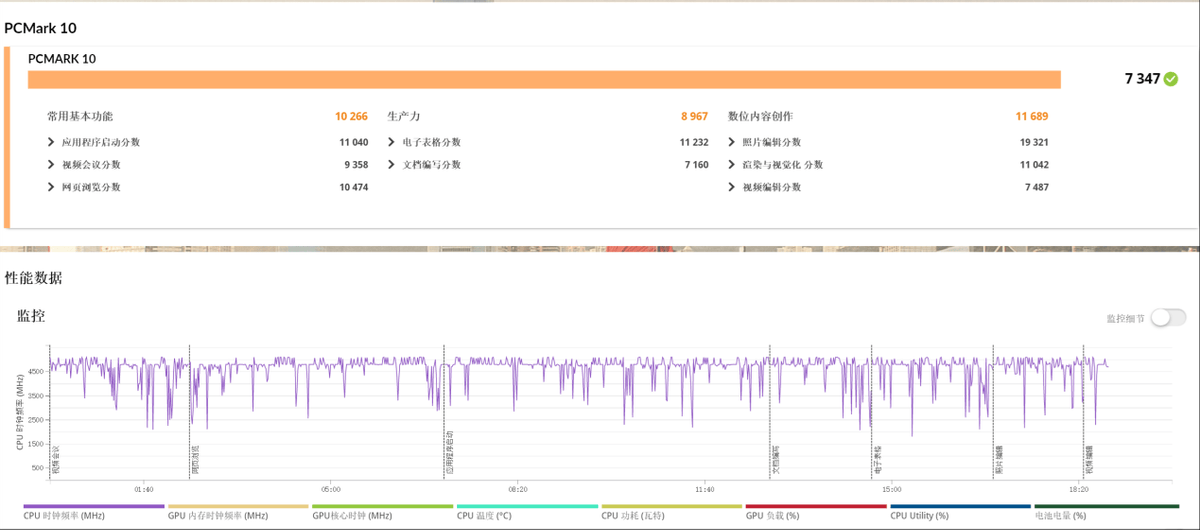Toggle the green GPU核心时钟 legend
This screenshot has height=530, width=1200.
pyautogui.click(x=383, y=511)
